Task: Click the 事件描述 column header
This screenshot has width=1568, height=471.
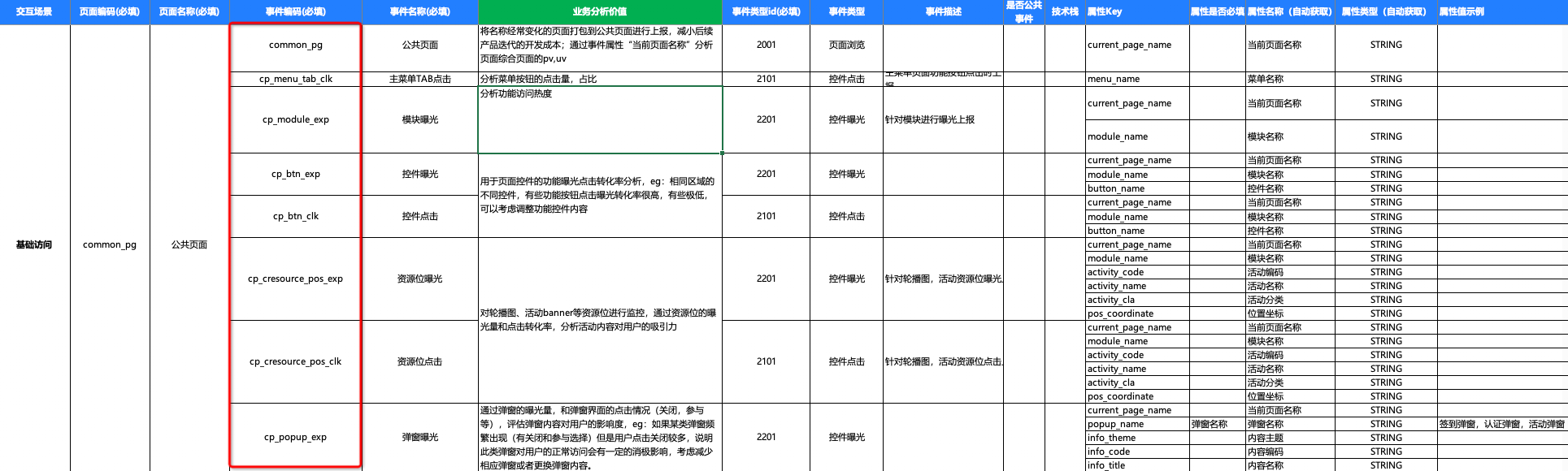Action: pyautogui.click(x=943, y=11)
